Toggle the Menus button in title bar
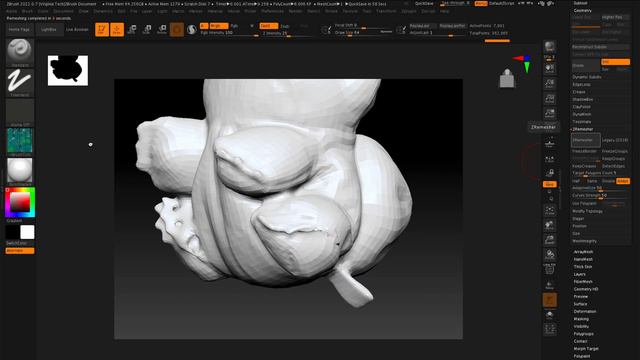Screen dimensions: 640x360 point(481,3)
